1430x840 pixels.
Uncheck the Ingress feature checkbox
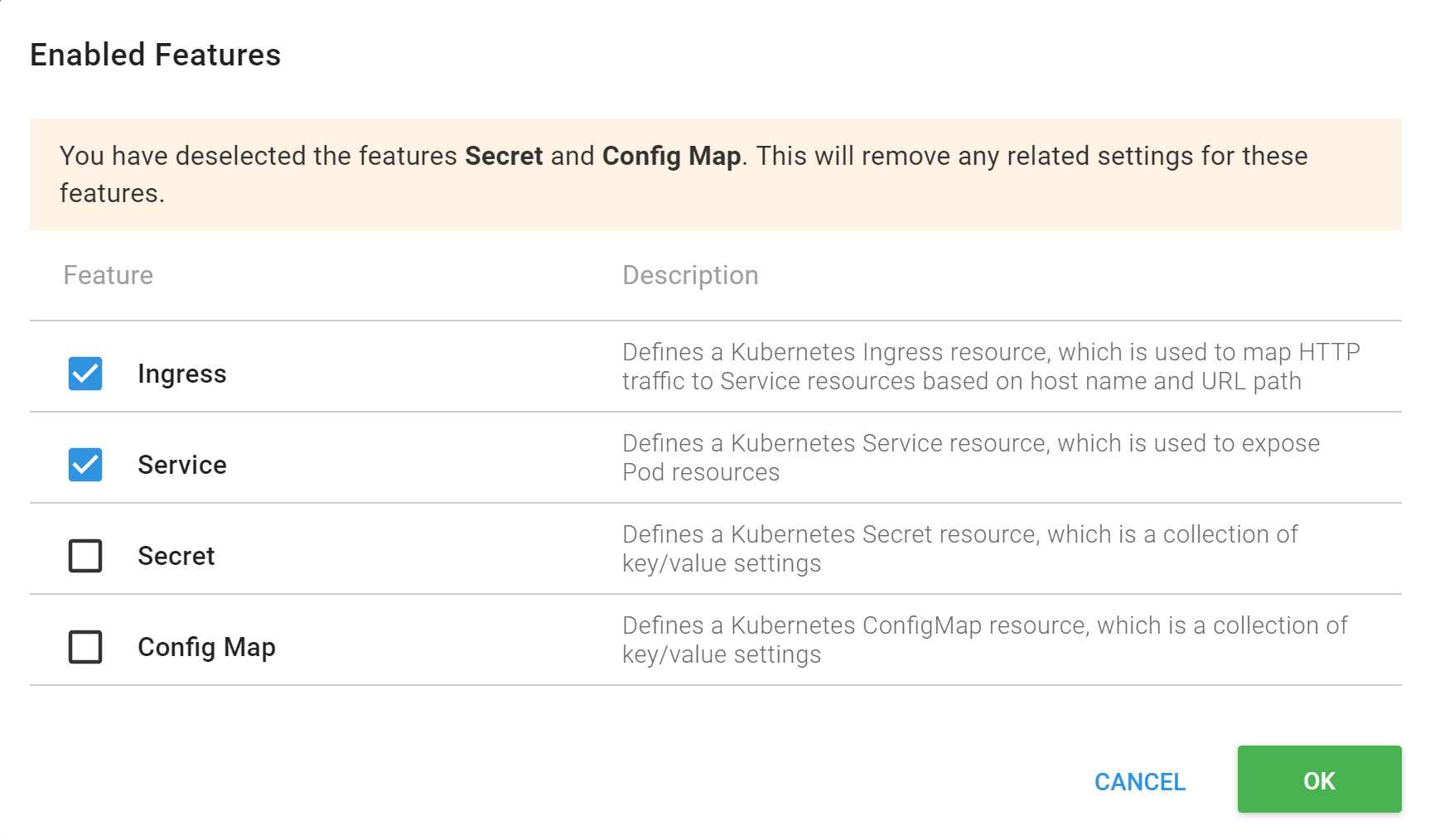85,374
